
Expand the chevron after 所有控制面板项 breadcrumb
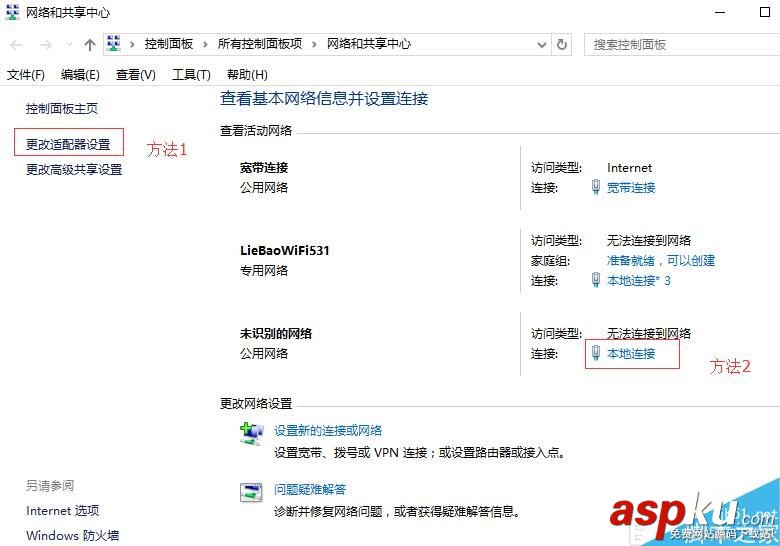click(x=314, y=45)
